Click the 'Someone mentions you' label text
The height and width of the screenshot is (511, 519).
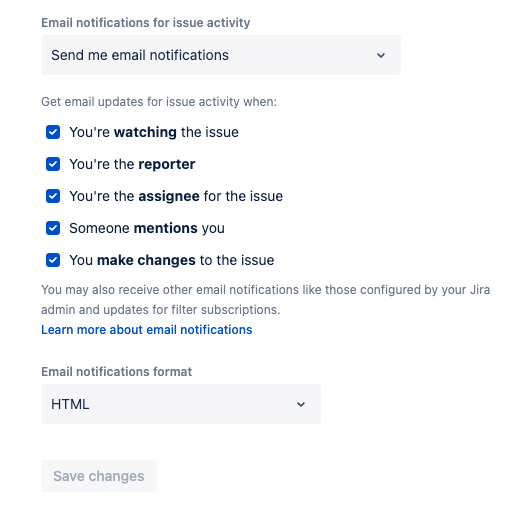[147, 228]
